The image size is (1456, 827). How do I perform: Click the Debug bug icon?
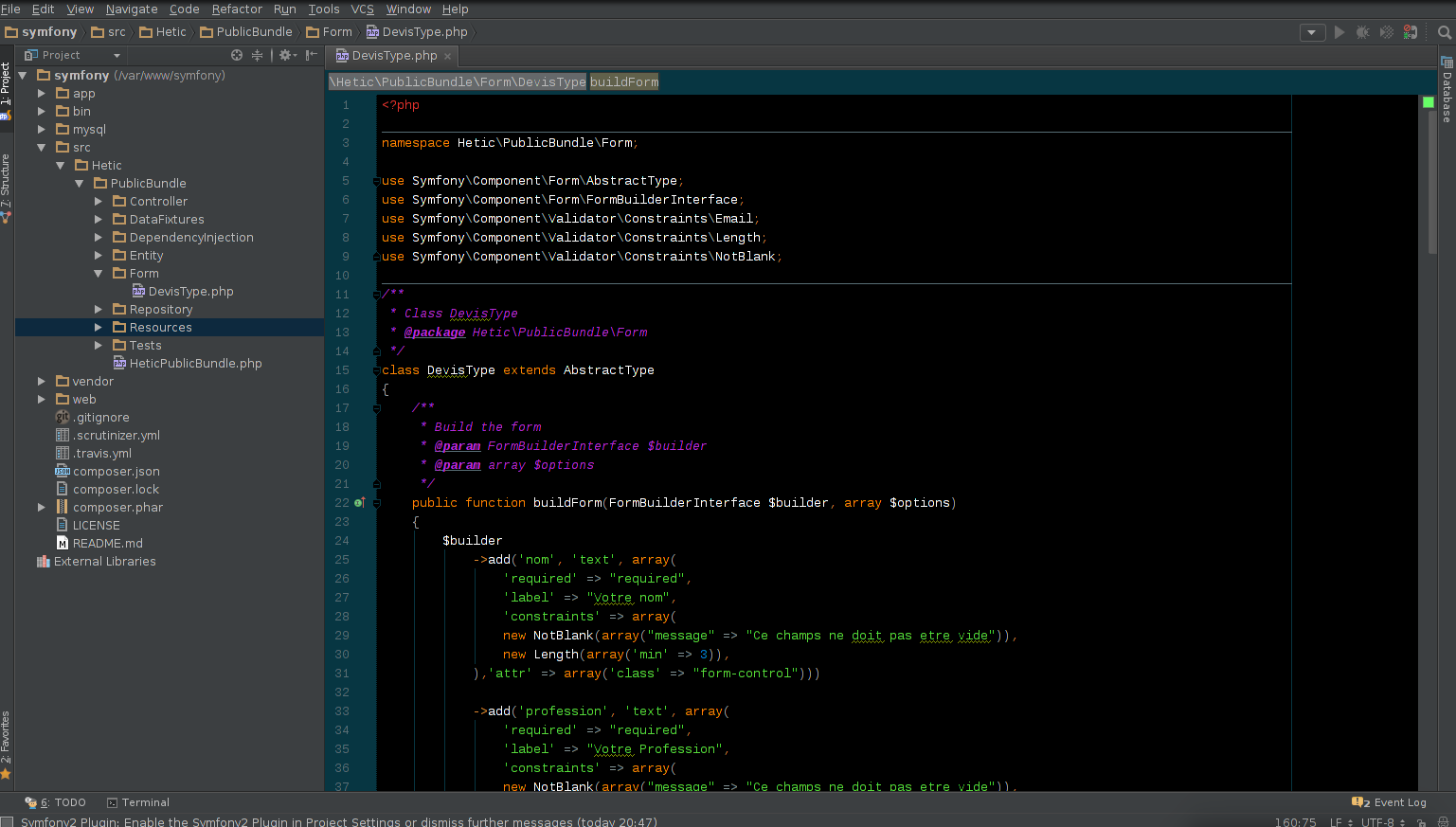pos(1362,32)
